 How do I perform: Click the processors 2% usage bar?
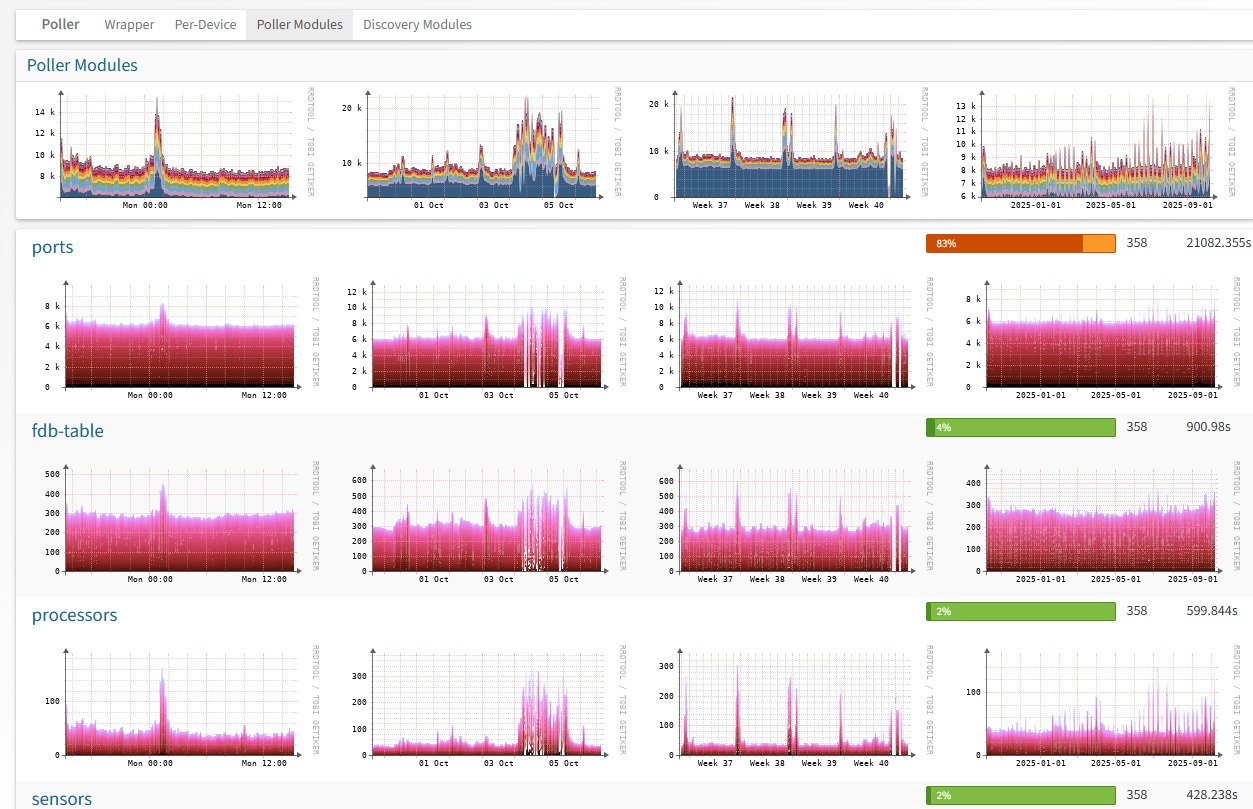[x=1020, y=611]
